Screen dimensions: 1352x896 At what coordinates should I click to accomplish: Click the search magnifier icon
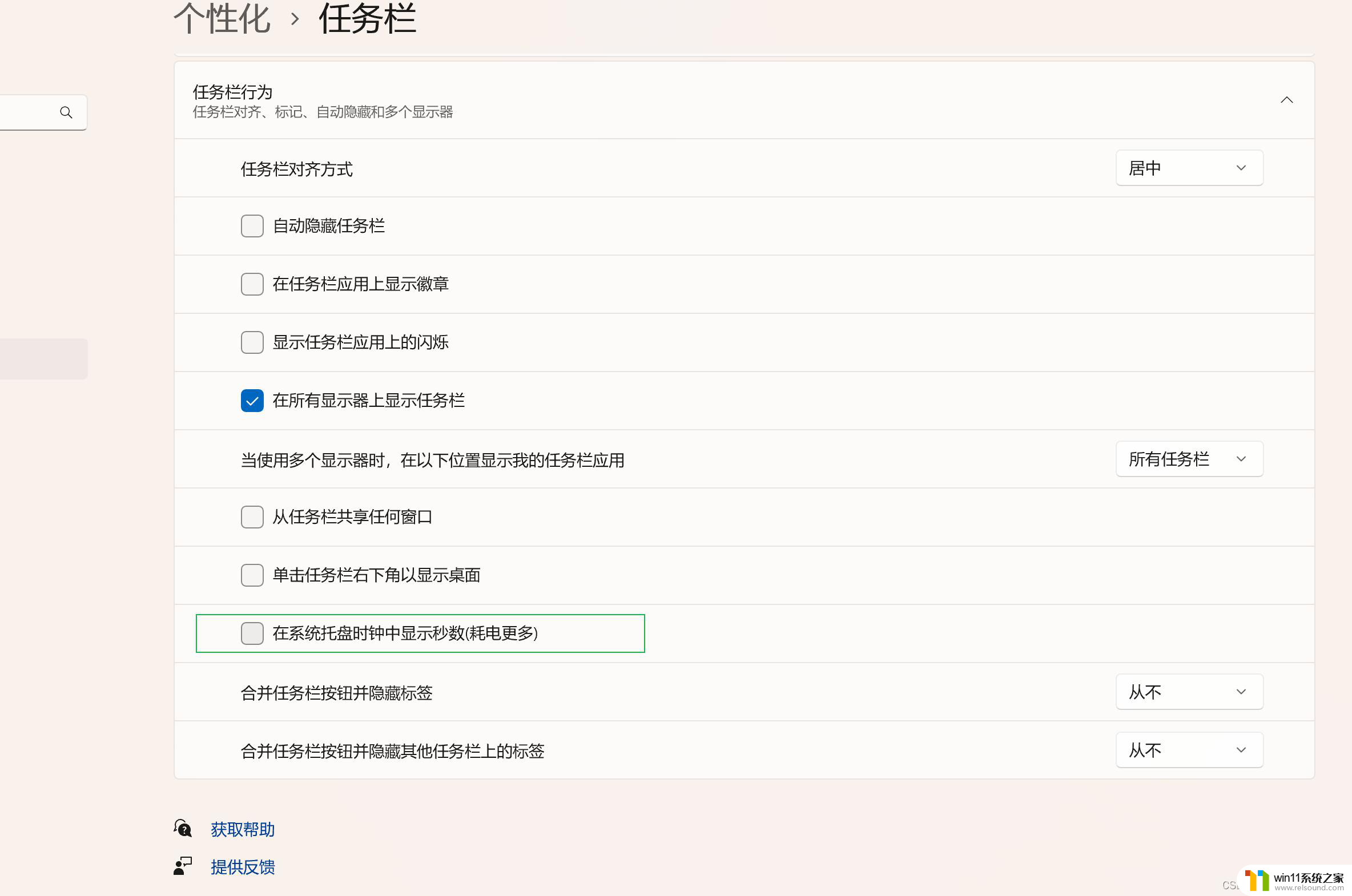pyautogui.click(x=66, y=112)
